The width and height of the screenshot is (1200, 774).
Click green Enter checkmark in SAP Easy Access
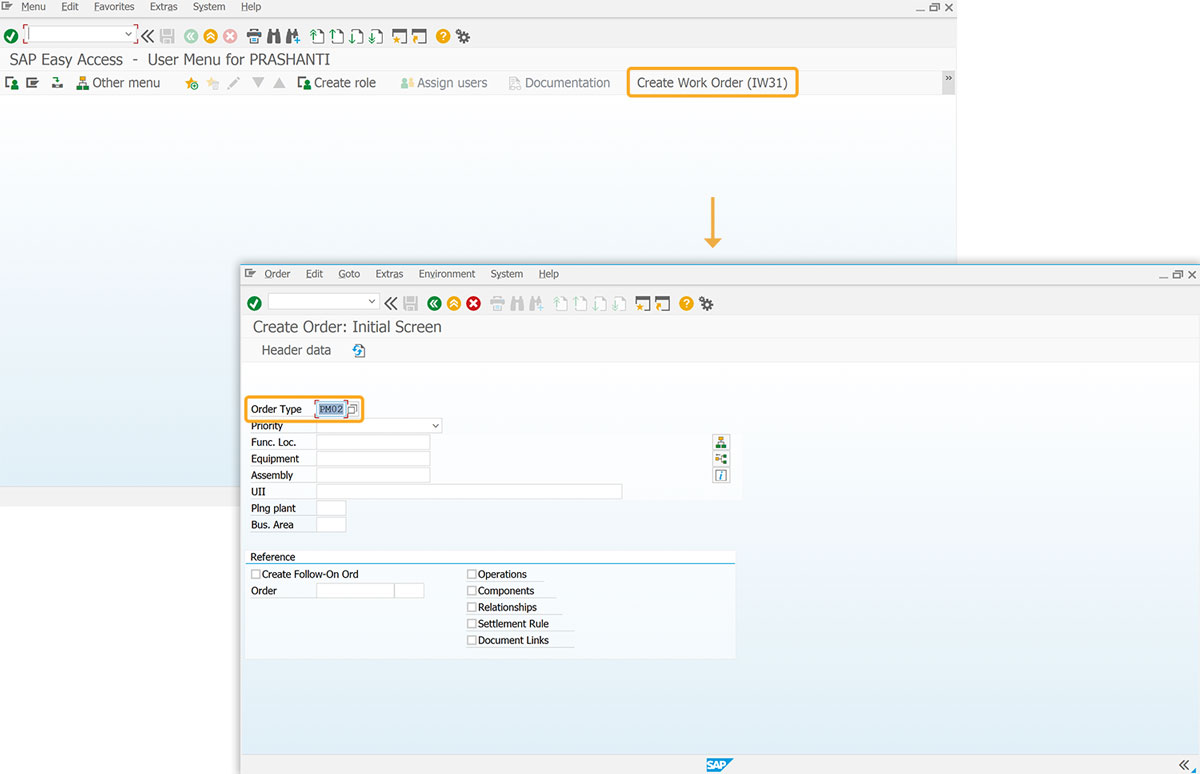(11, 36)
